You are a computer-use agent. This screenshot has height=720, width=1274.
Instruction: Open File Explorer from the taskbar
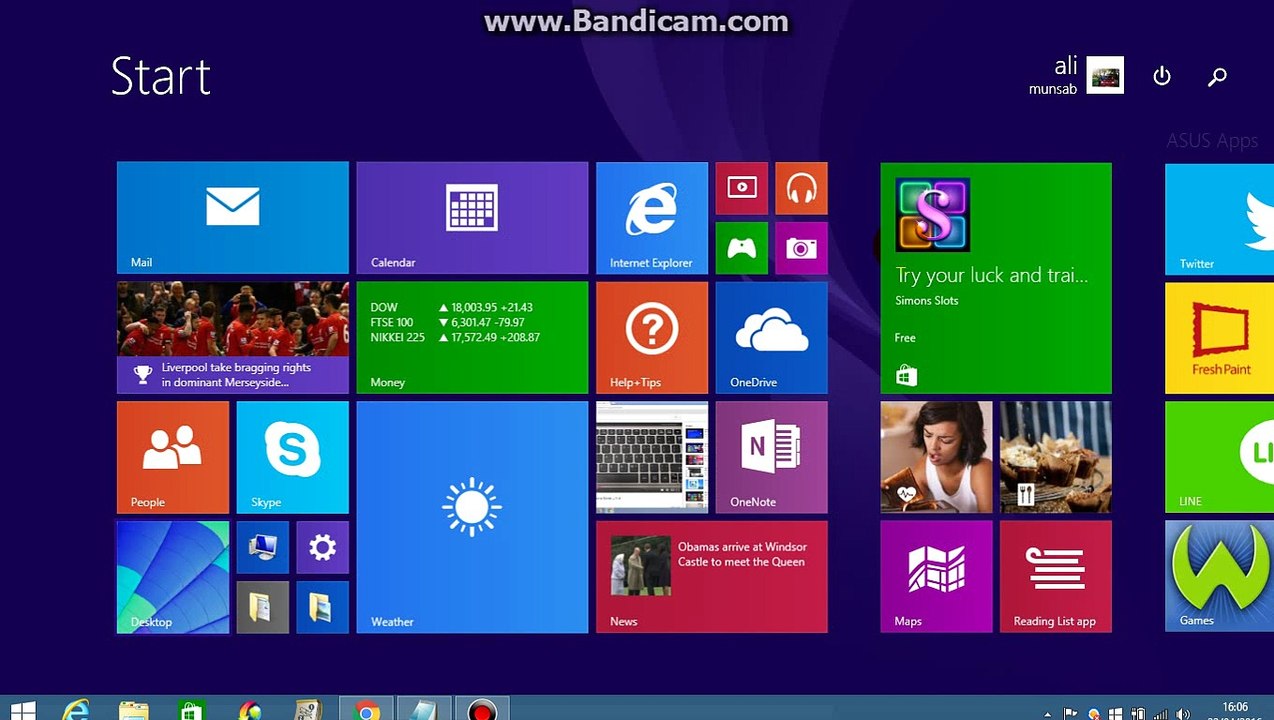pos(134,710)
